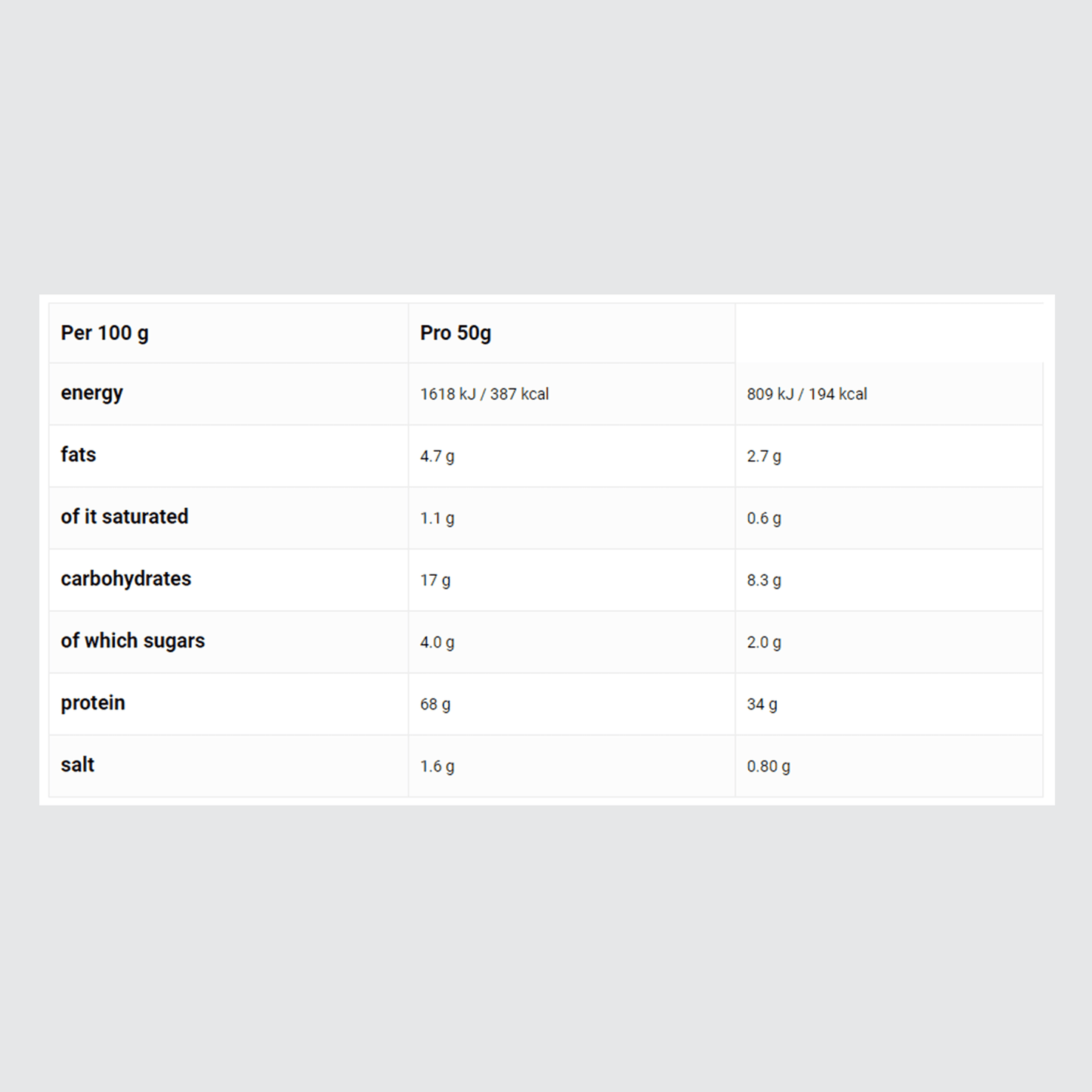Click the 0.6 g saturated value
1092x1092 pixels.
click(764, 518)
